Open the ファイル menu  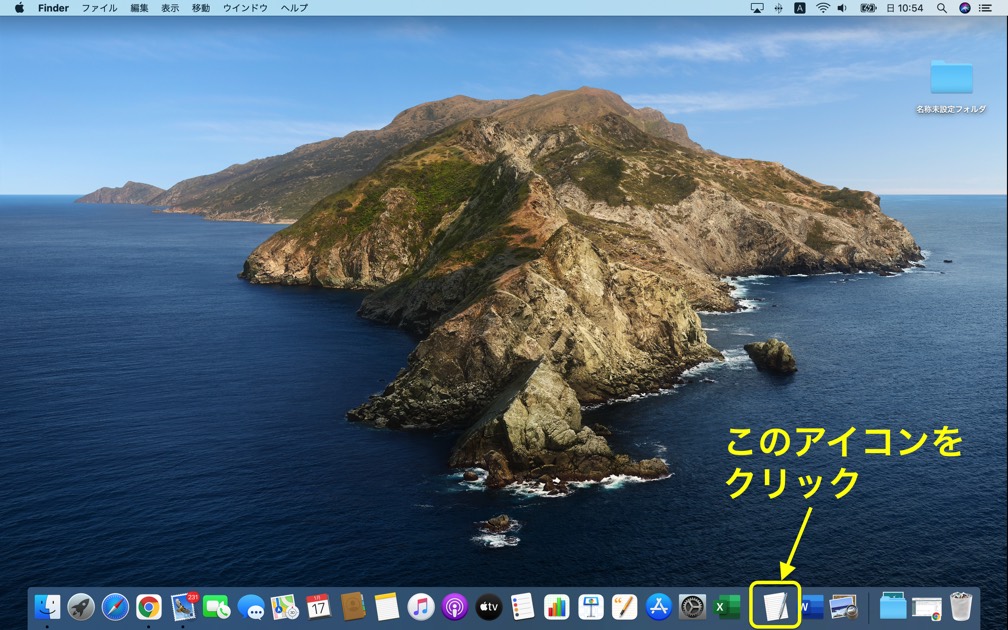(x=99, y=8)
